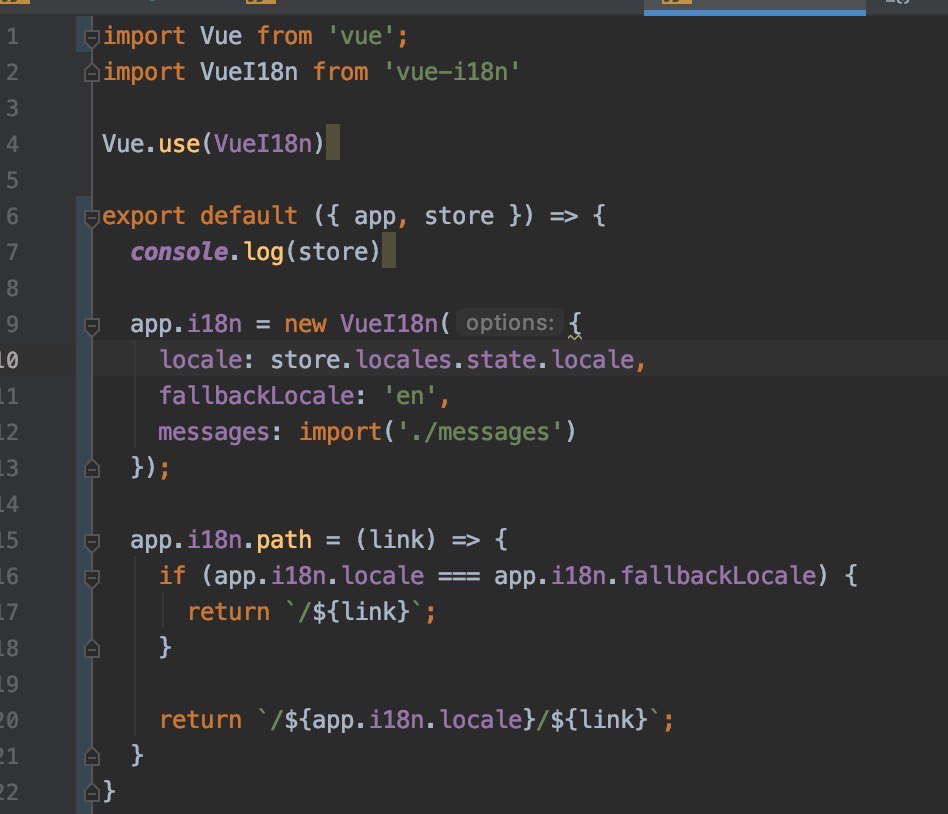This screenshot has height=814, width=948.
Task: Click the 'en' string on line 11
Action: coord(410,396)
